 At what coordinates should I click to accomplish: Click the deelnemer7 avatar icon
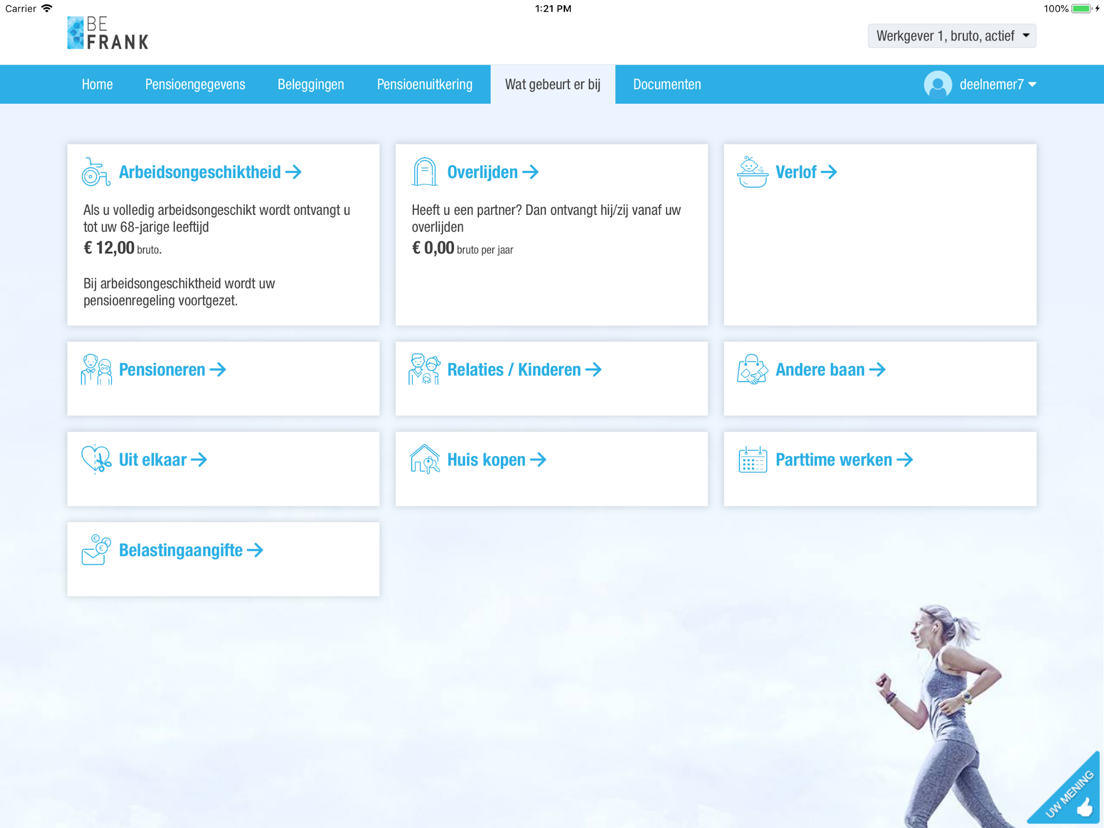coord(938,84)
